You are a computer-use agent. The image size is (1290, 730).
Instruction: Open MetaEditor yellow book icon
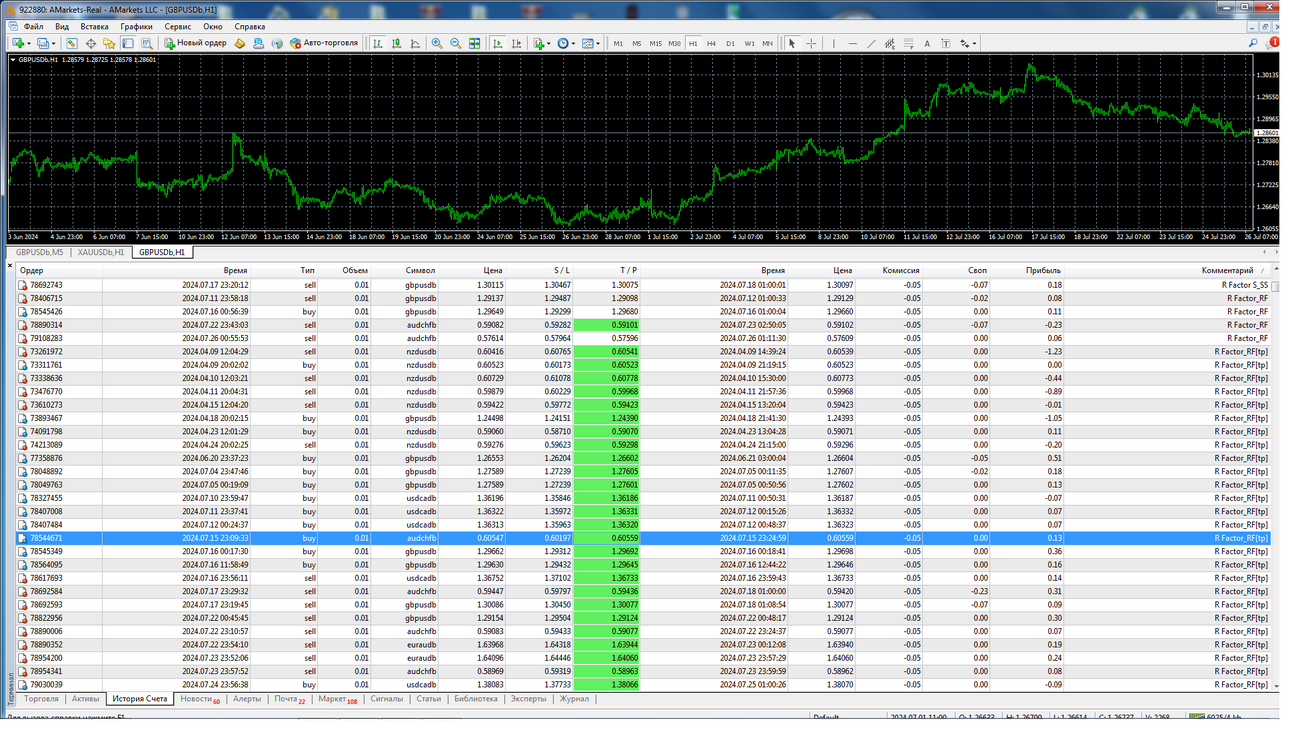(x=240, y=43)
